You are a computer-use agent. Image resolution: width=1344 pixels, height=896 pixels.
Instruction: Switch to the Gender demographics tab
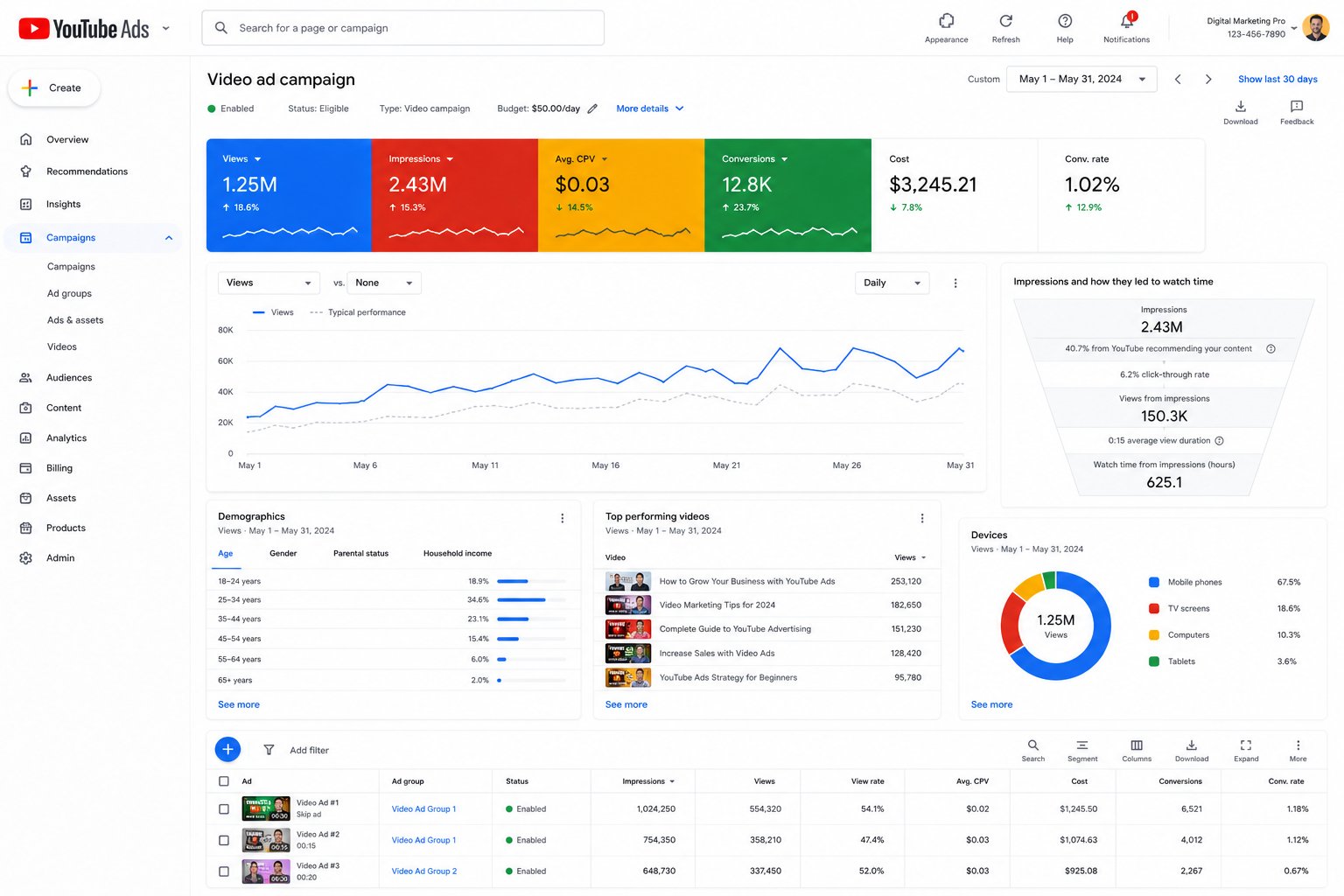pos(283,553)
